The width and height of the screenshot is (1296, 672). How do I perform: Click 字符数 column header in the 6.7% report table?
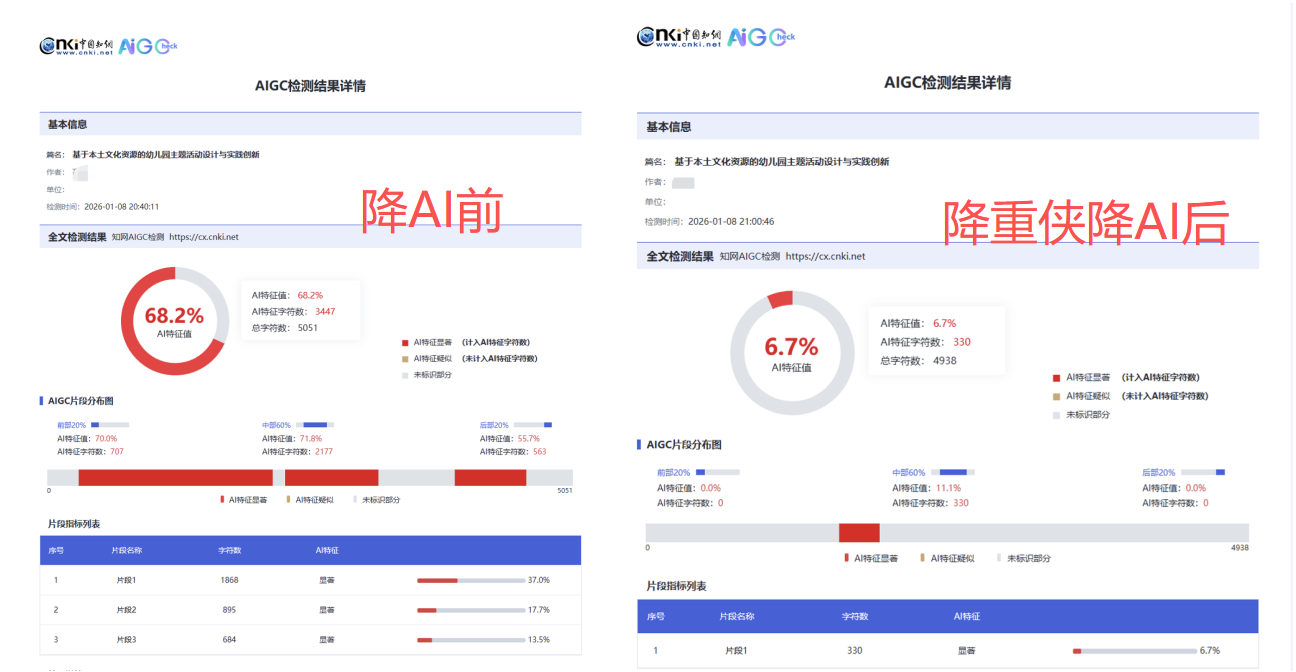855,617
